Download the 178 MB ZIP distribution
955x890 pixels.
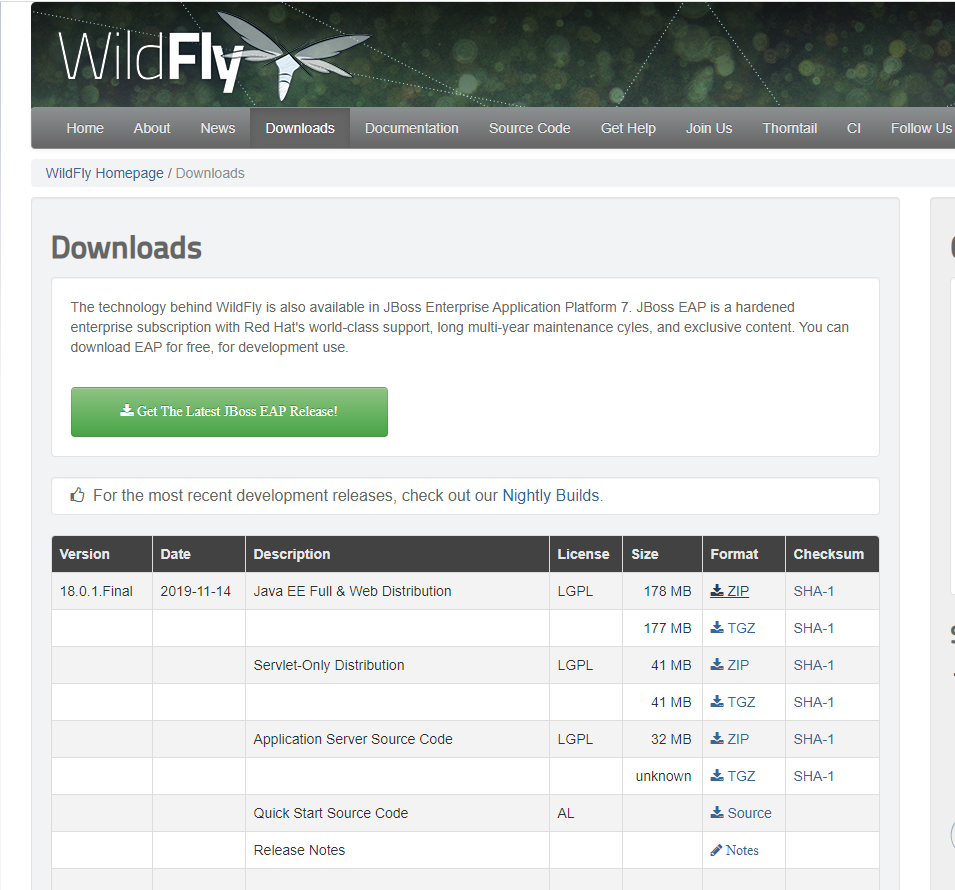(729, 591)
